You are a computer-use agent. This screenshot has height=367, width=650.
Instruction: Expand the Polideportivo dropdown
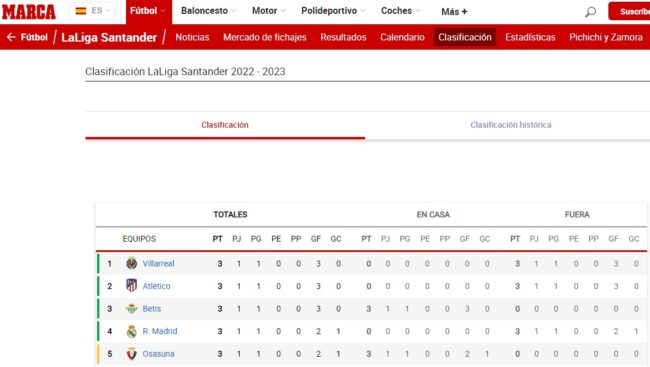coord(333,11)
